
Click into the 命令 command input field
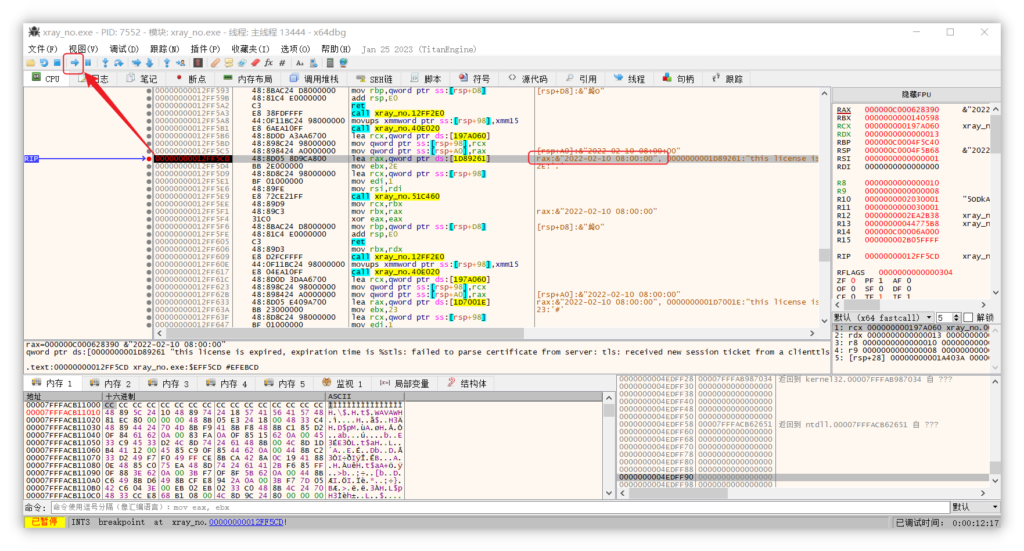[x=500, y=507]
